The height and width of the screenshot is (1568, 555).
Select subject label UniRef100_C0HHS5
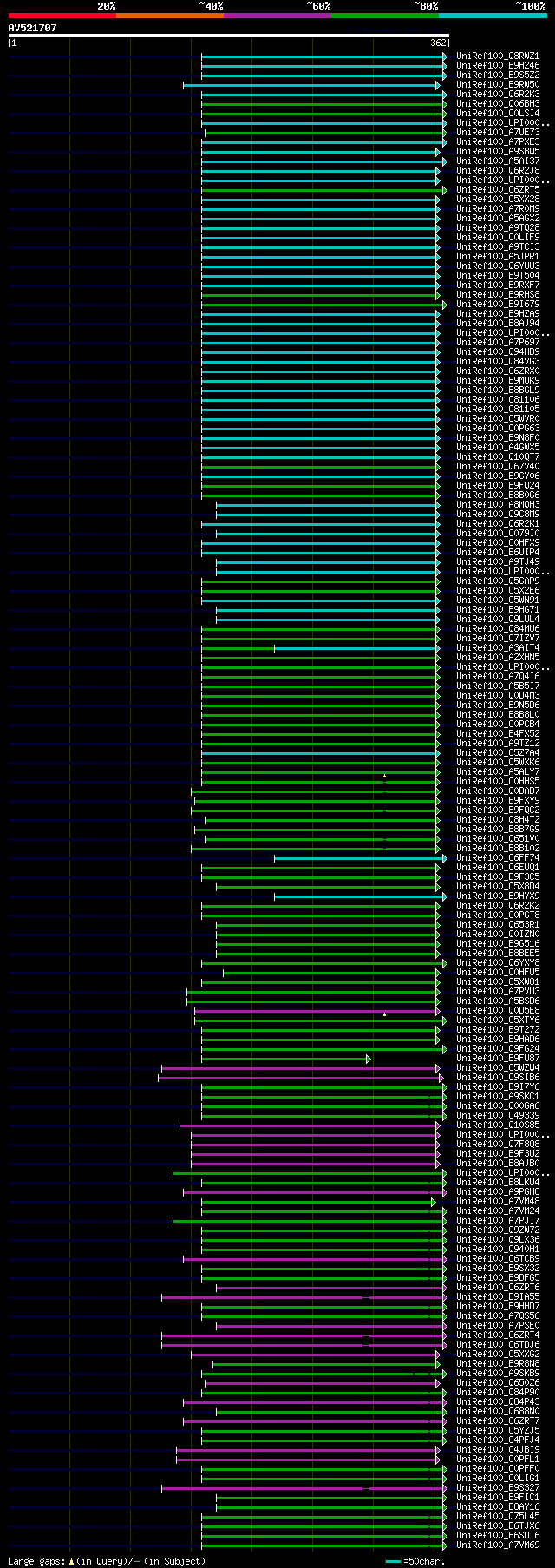498,781
